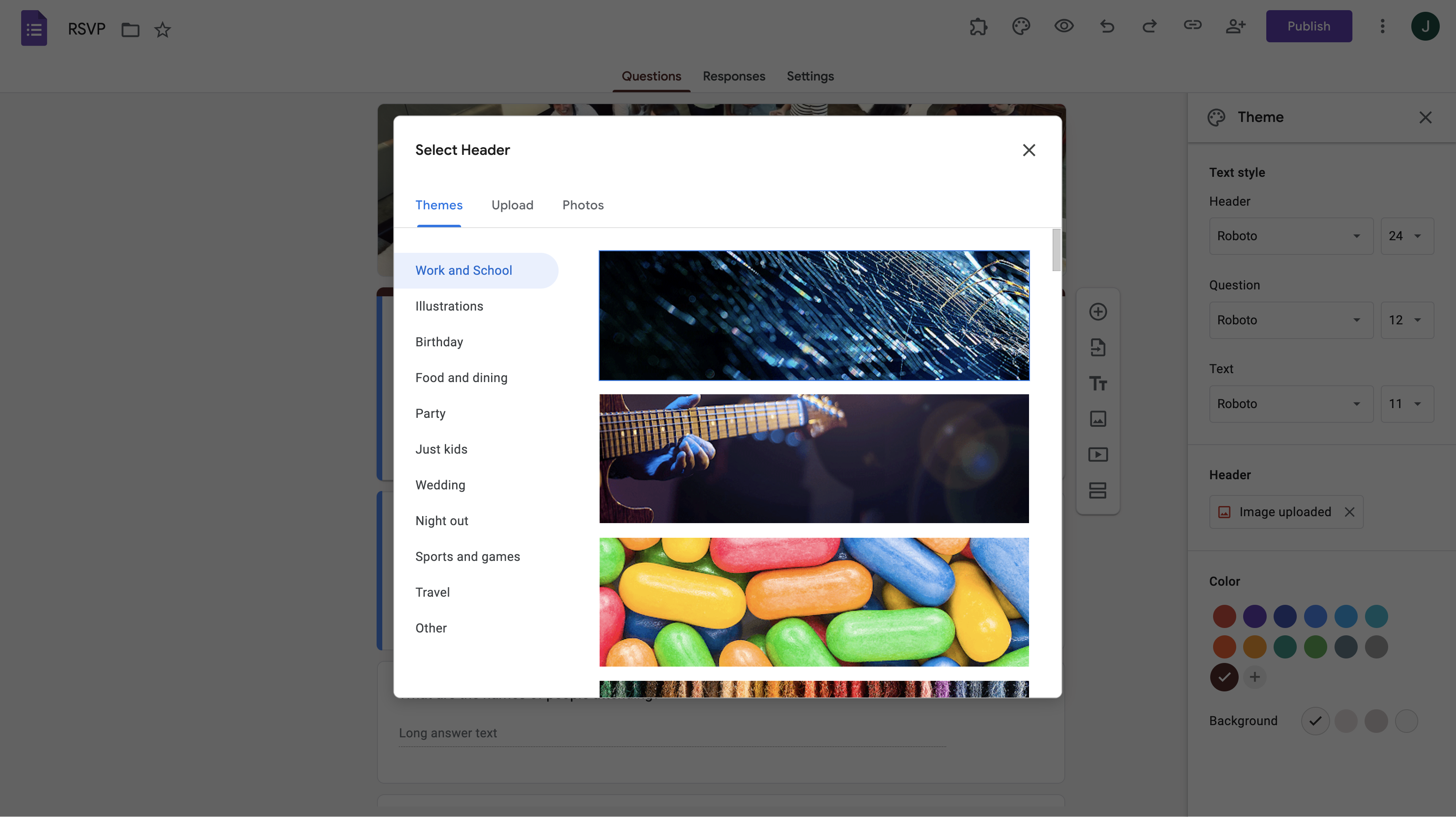Open the Responses tab
This screenshot has width=1456, height=817.
[734, 76]
